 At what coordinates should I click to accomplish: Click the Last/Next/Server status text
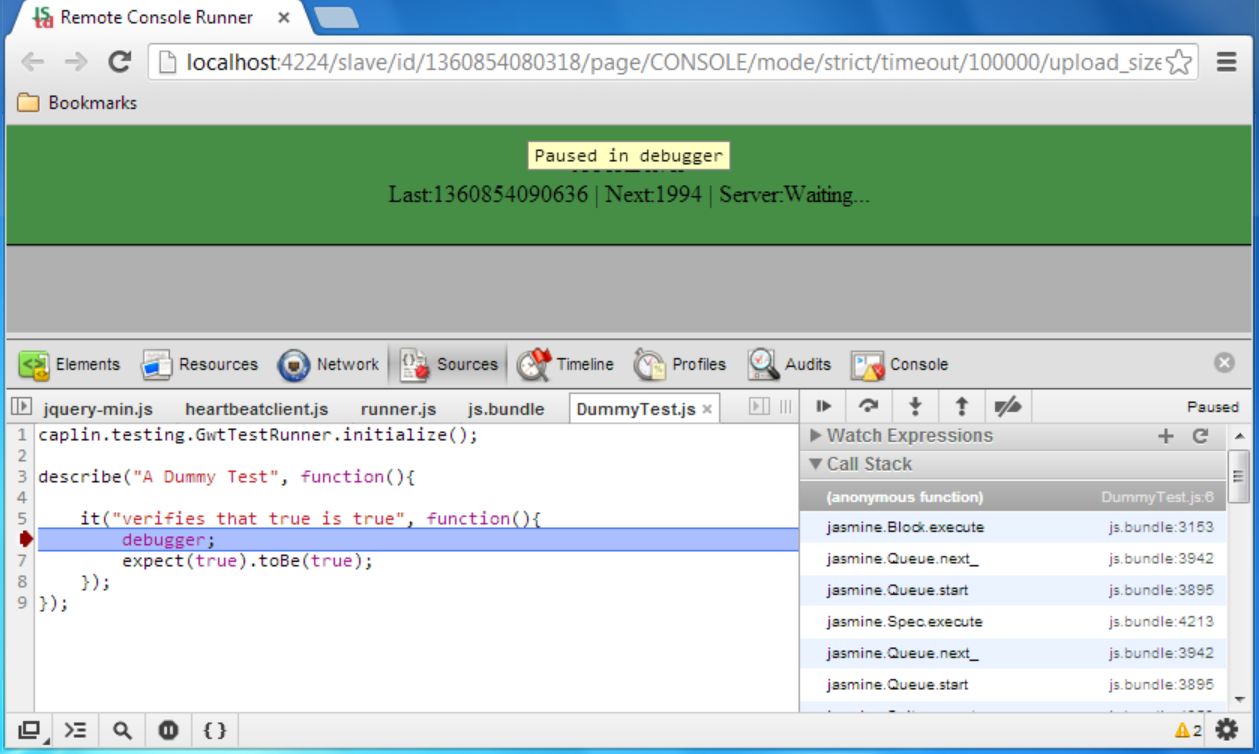tap(629, 194)
